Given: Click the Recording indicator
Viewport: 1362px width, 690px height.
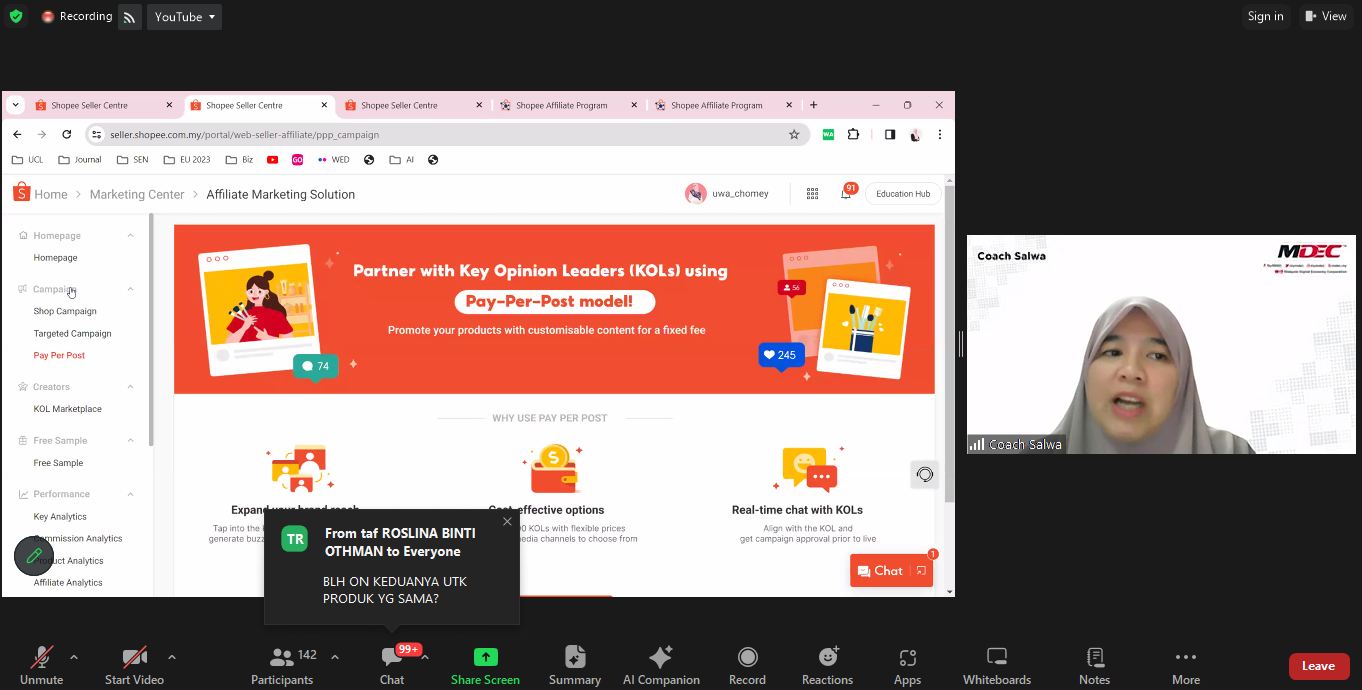Looking at the screenshot, I should click(x=77, y=16).
